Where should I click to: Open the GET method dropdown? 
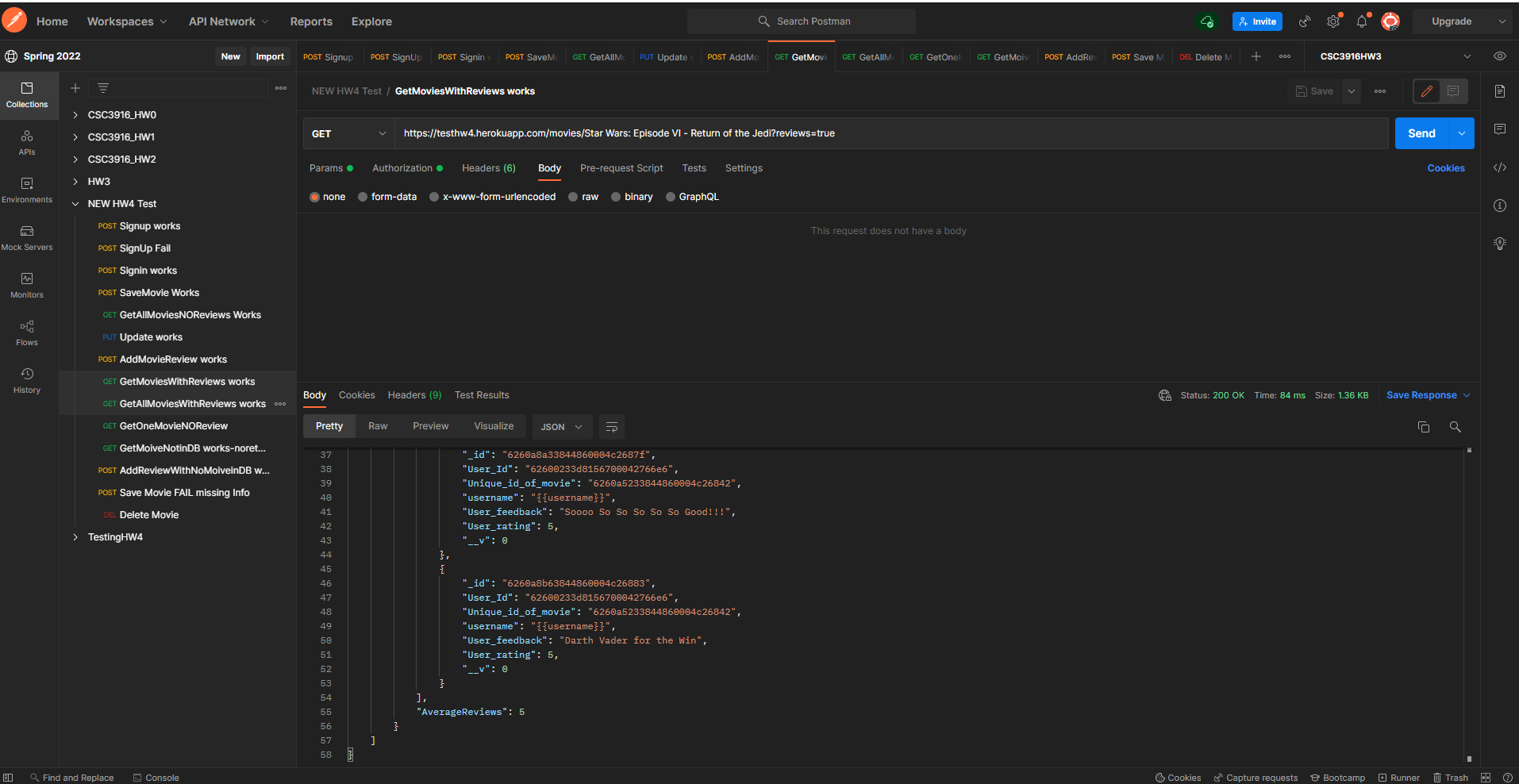tap(348, 133)
